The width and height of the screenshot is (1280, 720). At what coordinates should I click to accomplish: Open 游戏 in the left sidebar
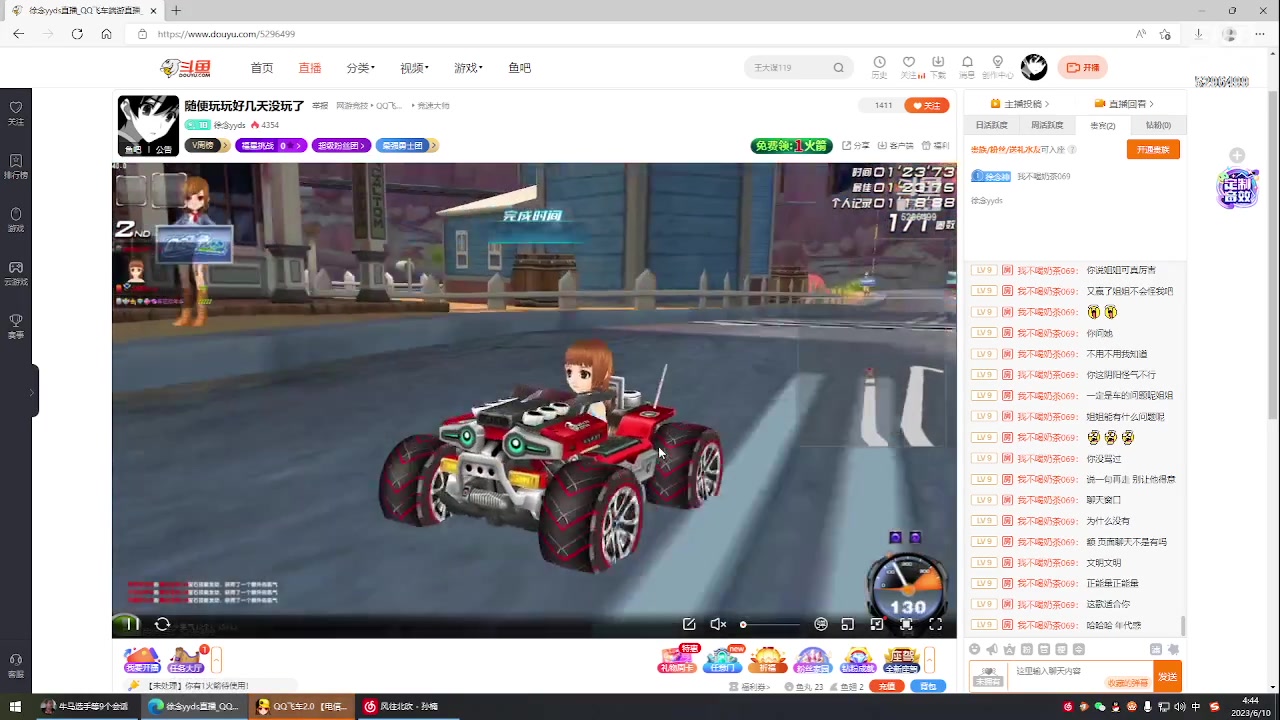(16, 219)
